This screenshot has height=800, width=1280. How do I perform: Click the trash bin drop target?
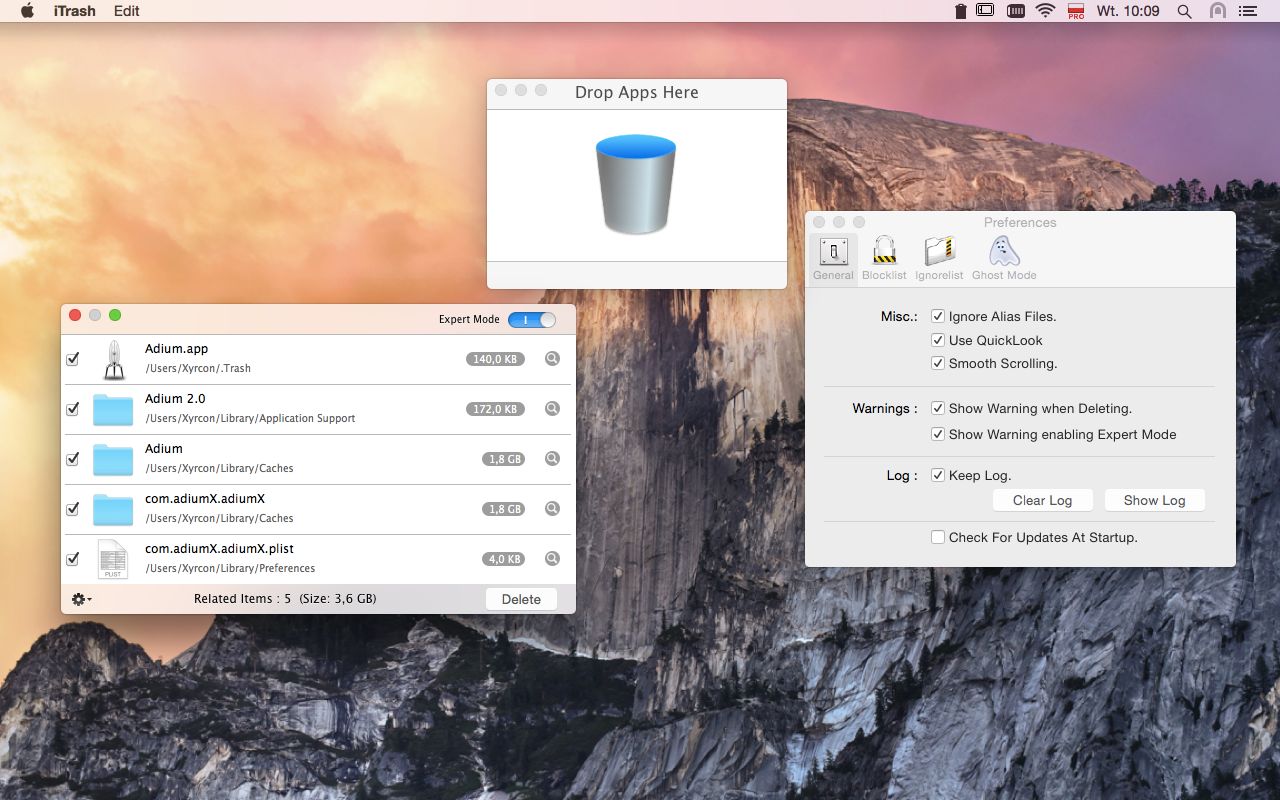(x=636, y=185)
